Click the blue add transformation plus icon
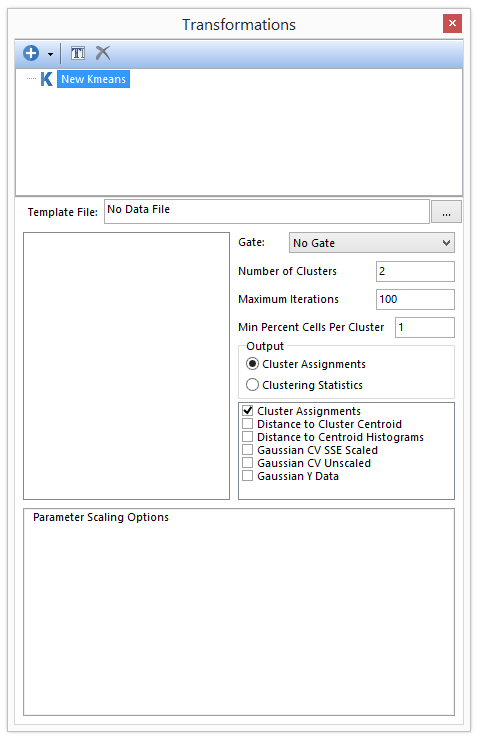This screenshot has width=484, height=742. tap(31, 53)
